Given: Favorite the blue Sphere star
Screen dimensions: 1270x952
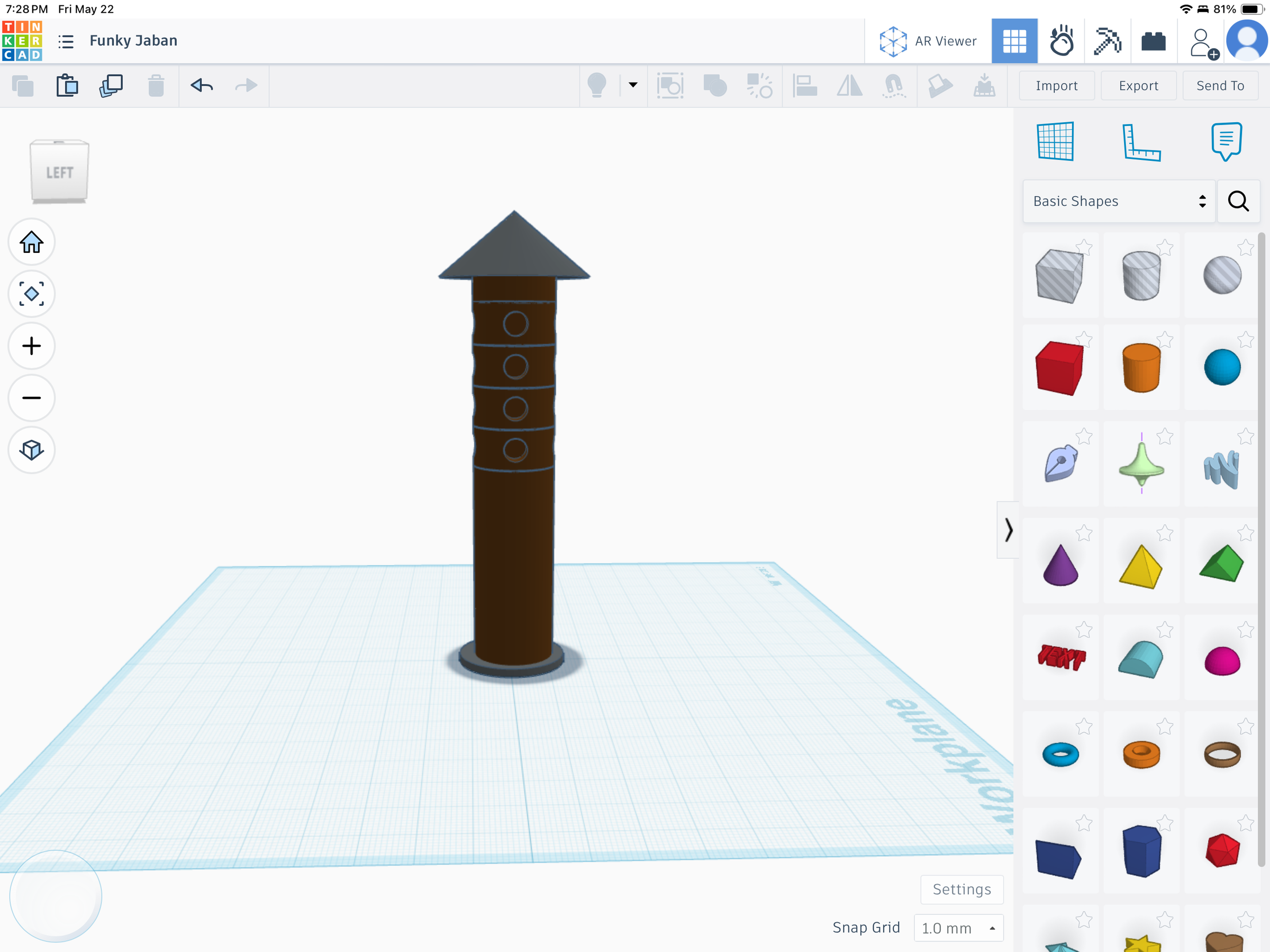Looking at the screenshot, I should [1245, 340].
